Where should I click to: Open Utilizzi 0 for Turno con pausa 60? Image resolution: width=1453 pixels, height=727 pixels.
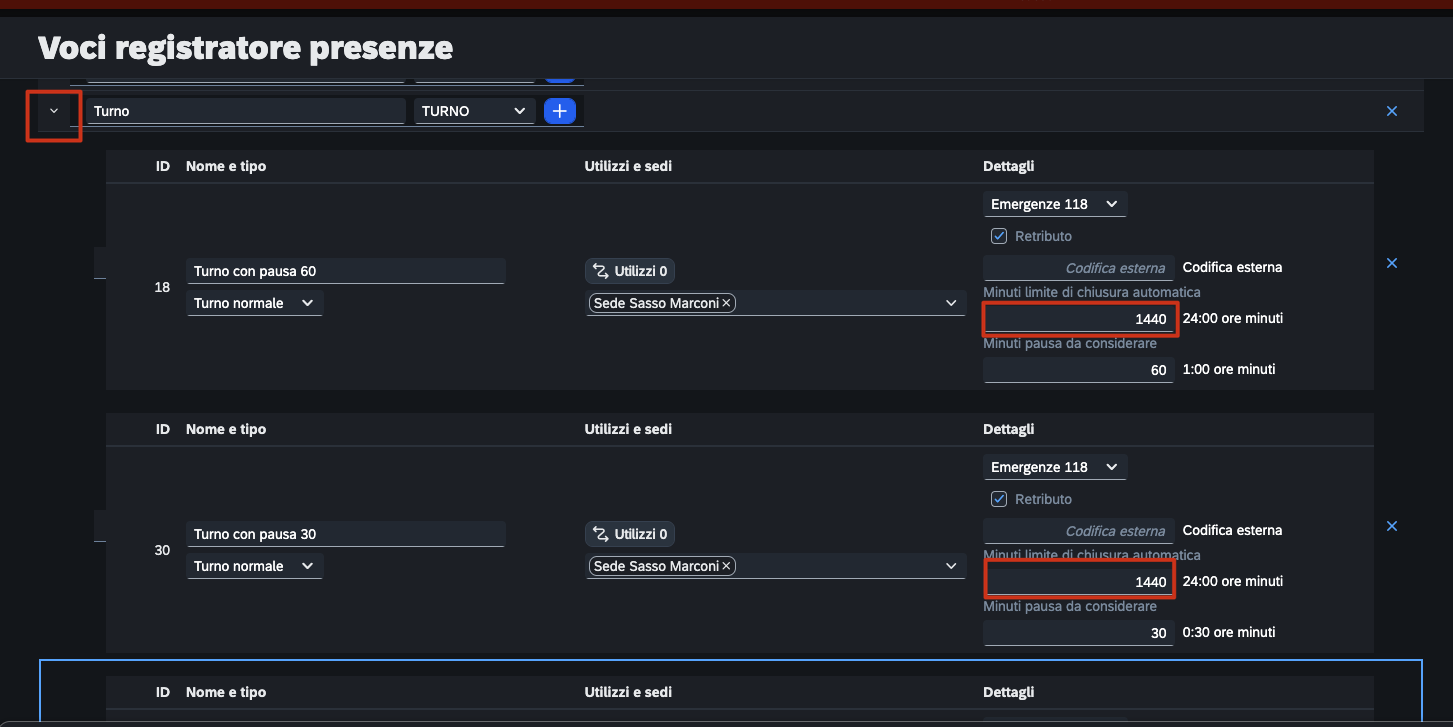click(630, 271)
